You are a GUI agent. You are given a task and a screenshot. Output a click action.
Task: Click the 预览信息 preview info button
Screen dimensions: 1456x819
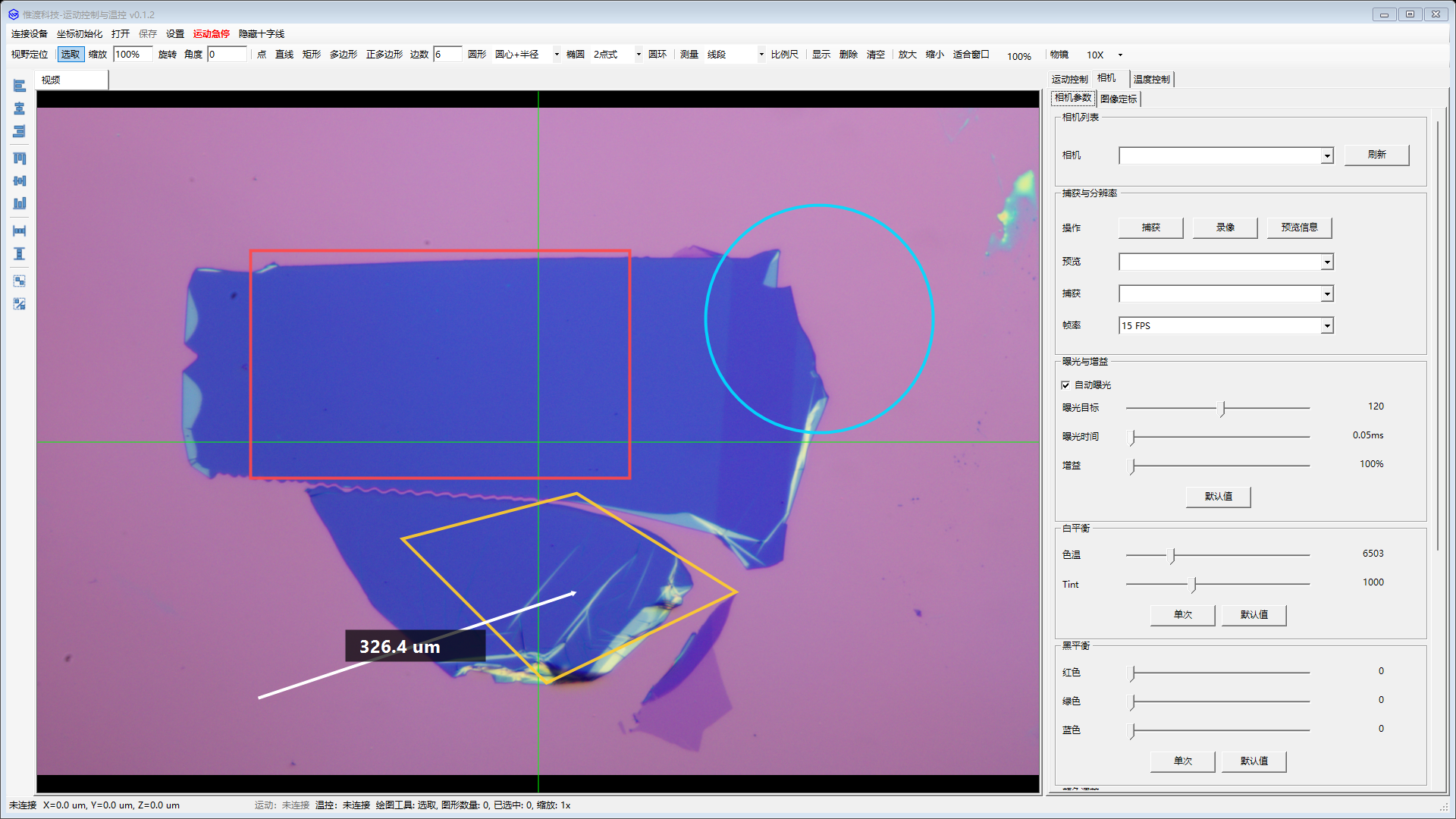pos(1300,227)
